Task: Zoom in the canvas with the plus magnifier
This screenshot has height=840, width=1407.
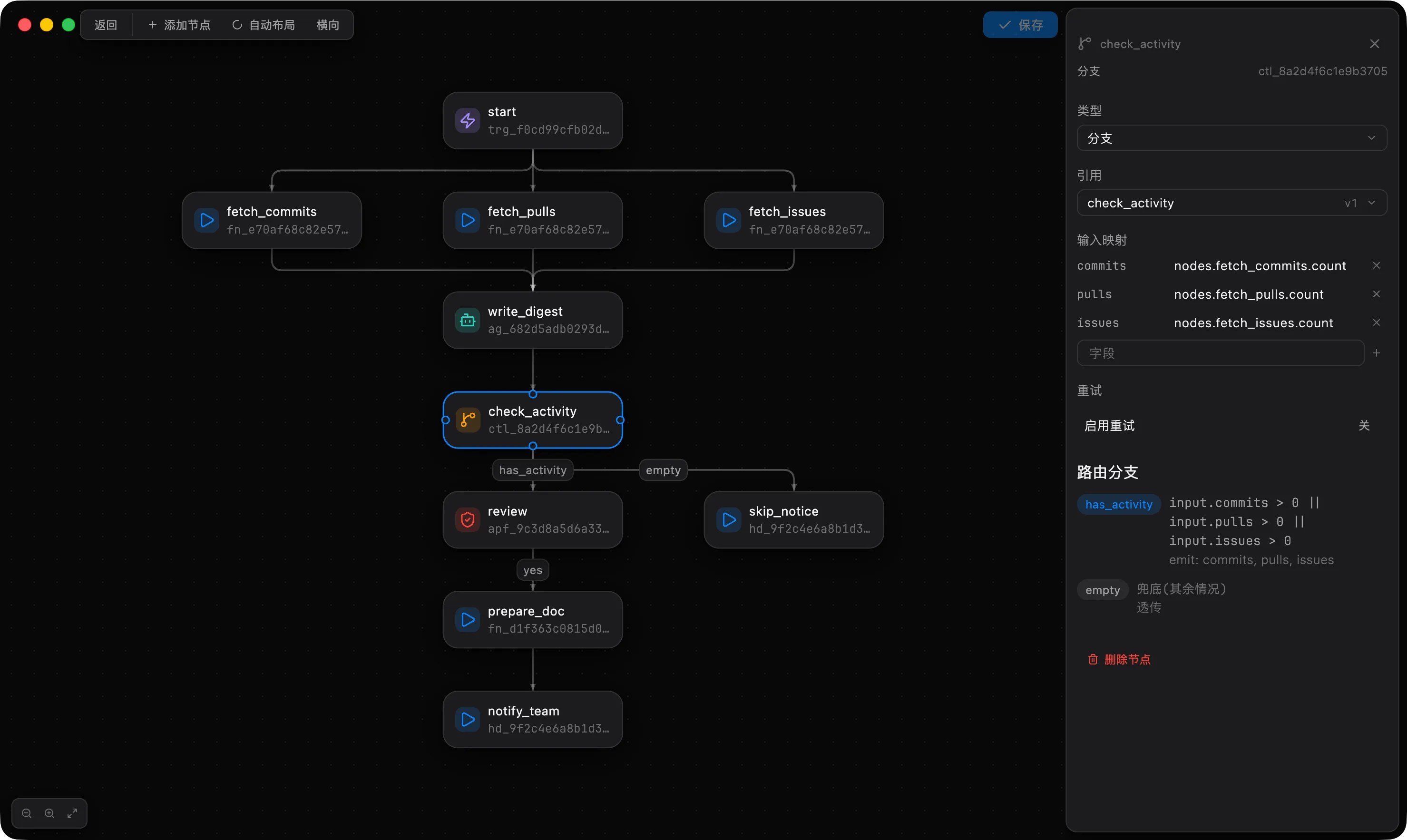Action: click(x=50, y=813)
